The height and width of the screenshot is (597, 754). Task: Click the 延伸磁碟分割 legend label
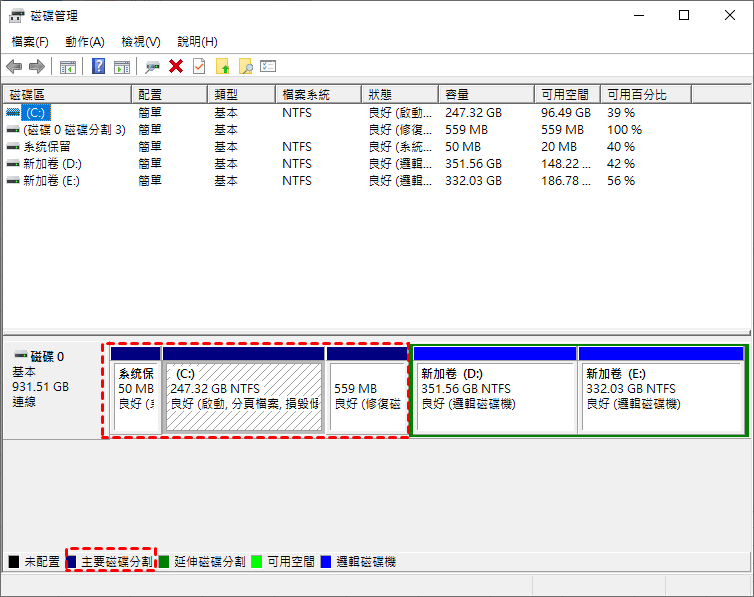coord(210,561)
